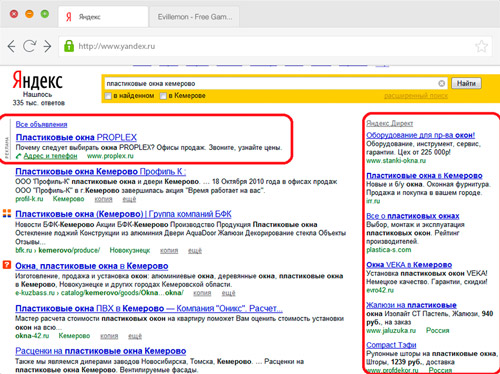Click the Найти search button
Viewport: 500px width, 374px height.
tap(466, 83)
